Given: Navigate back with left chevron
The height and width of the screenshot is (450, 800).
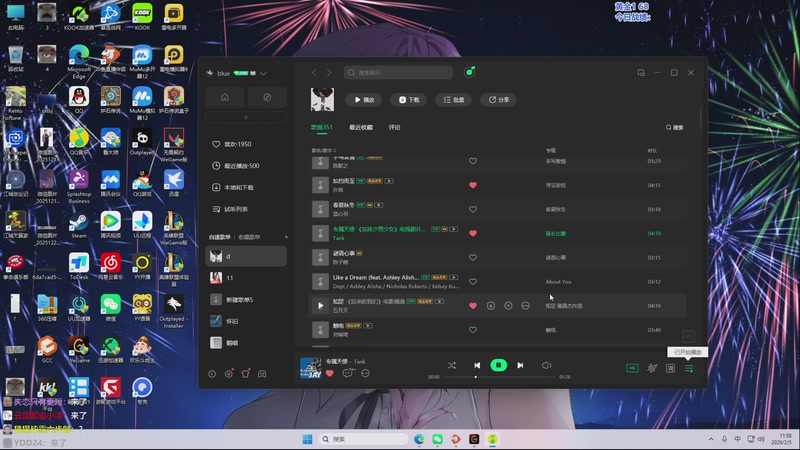Looking at the screenshot, I should tap(314, 73).
